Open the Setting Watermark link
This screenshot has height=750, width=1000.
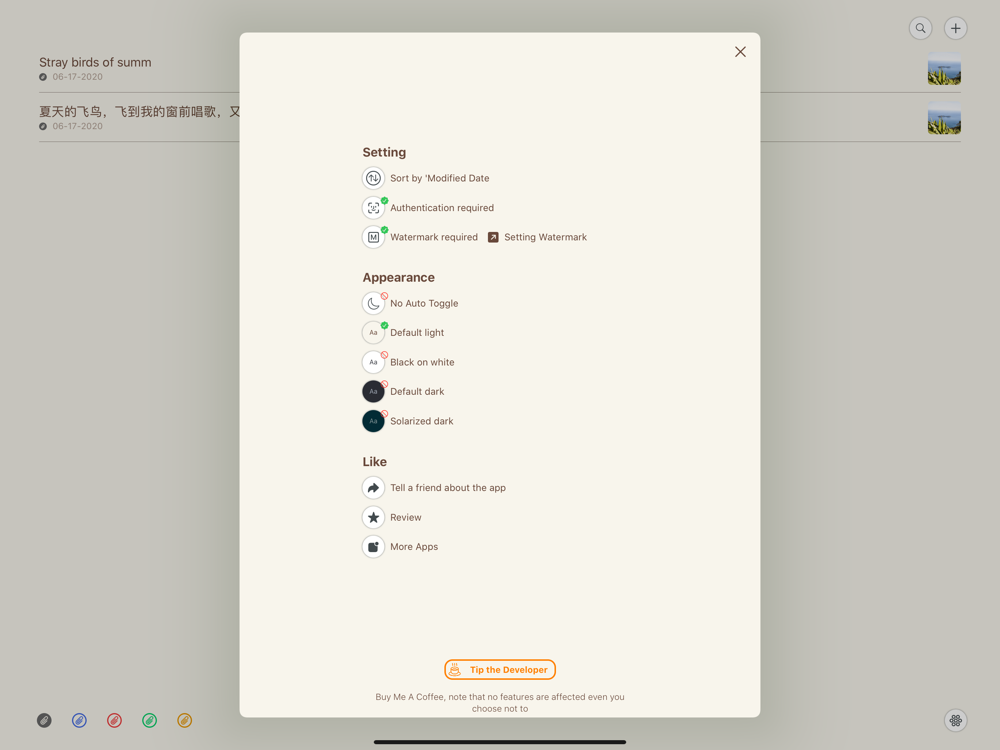point(545,237)
